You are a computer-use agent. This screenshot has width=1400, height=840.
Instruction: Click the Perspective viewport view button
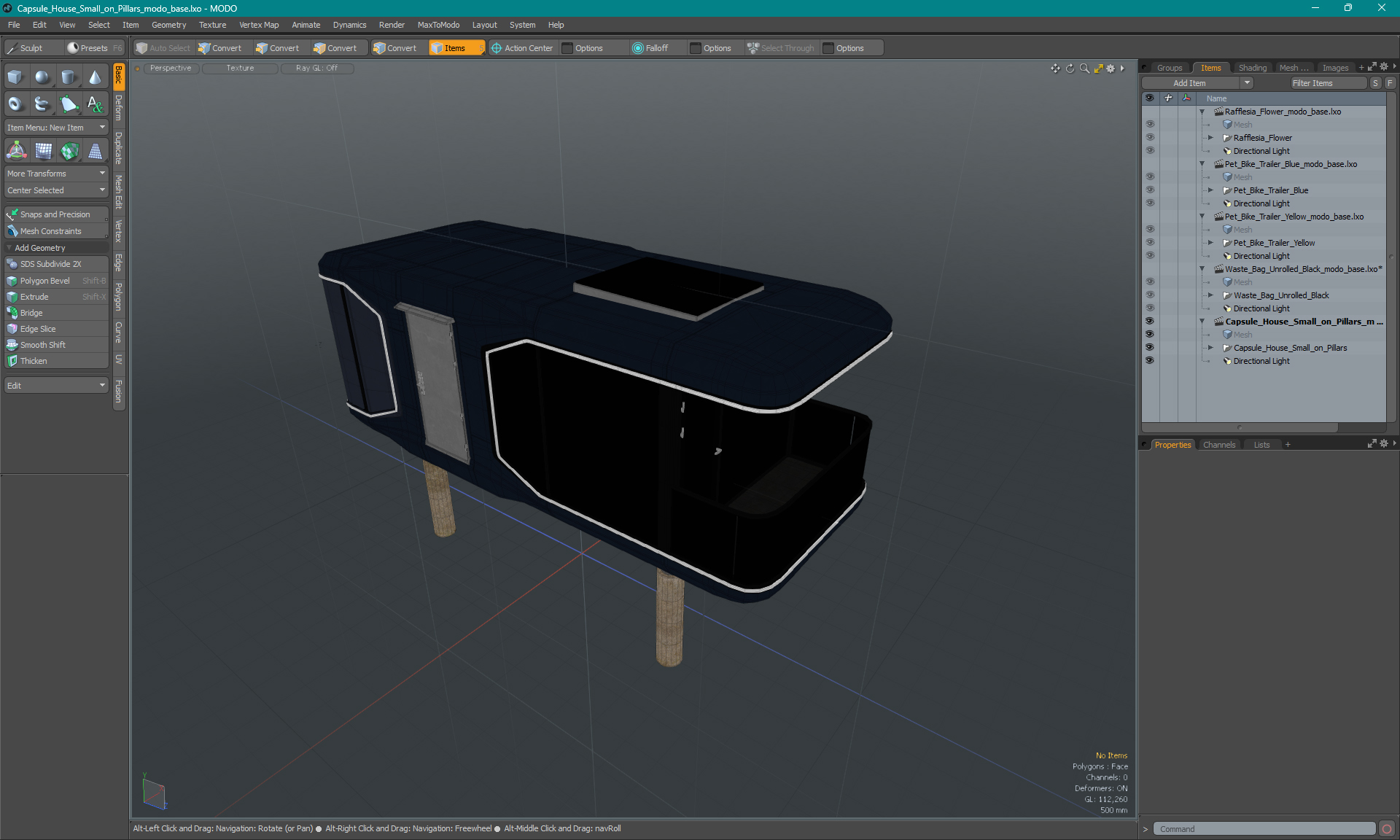tap(171, 68)
